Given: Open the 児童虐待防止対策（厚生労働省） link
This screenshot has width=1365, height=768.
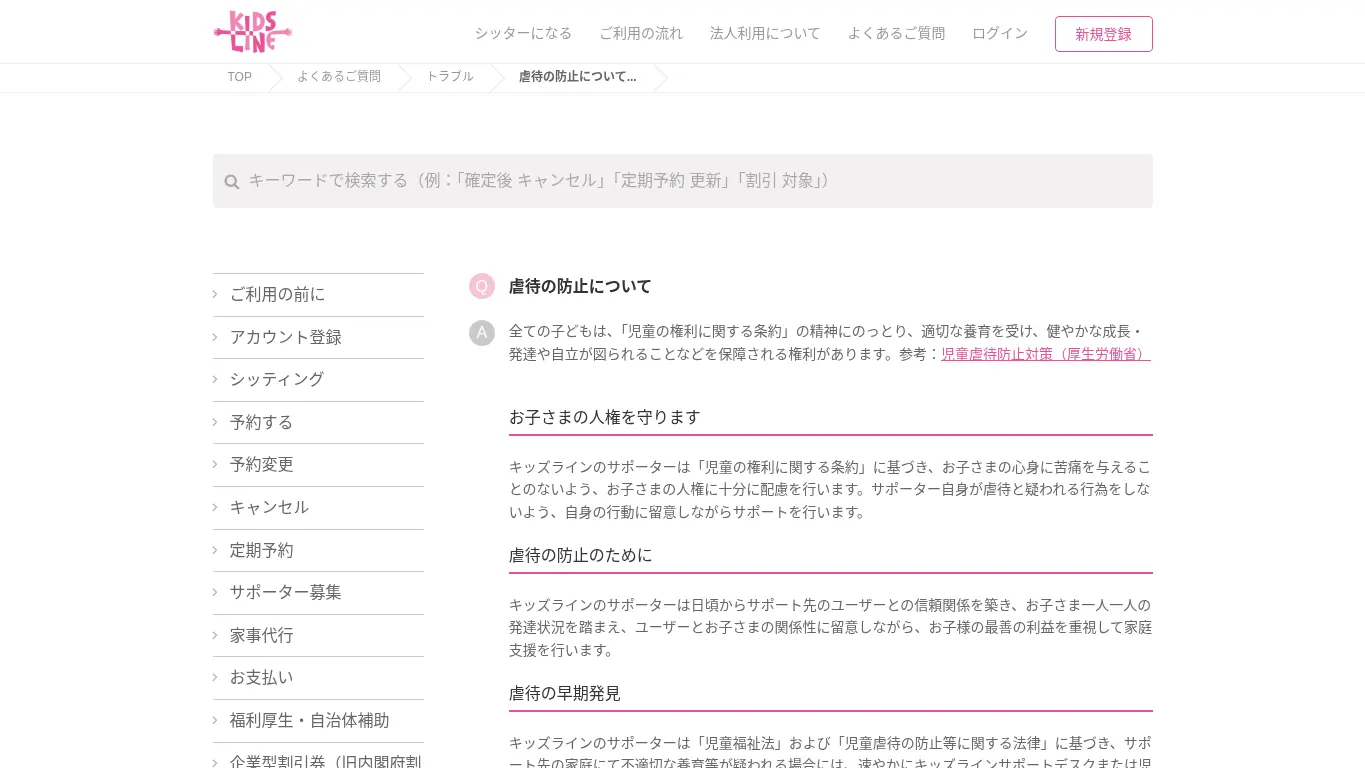Looking at the screenshot, I should (x=1046, y=354).
